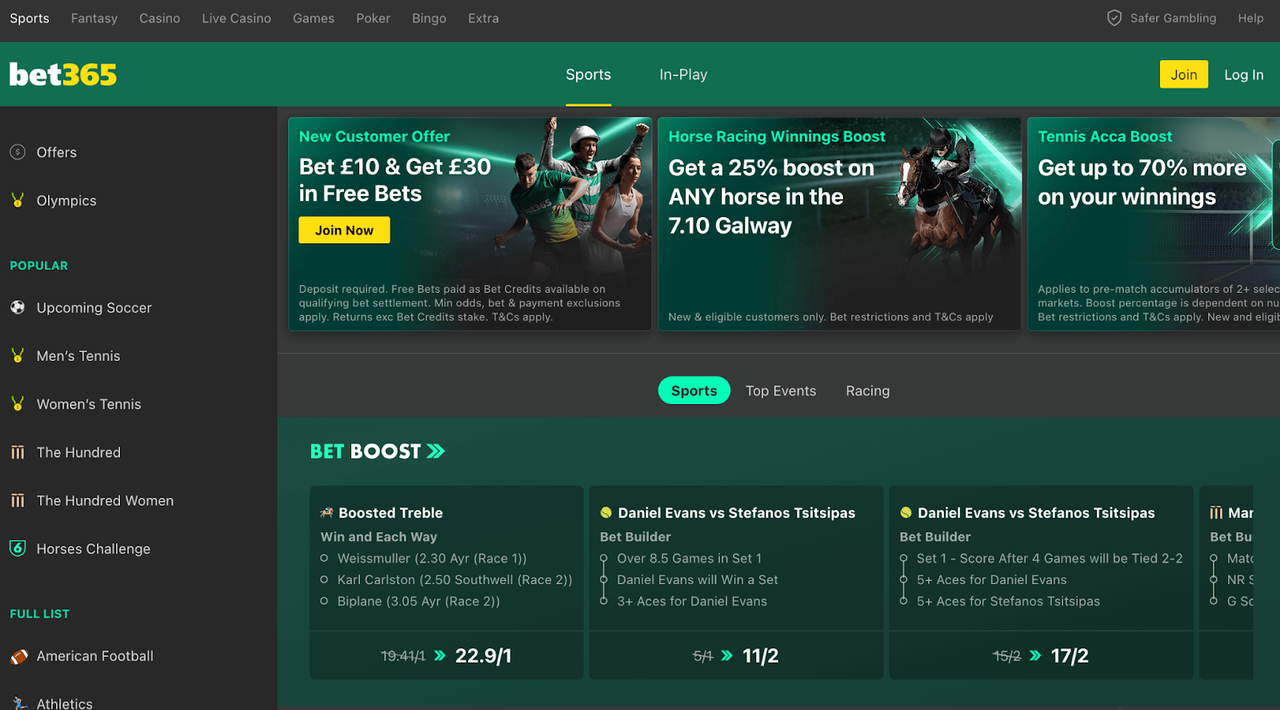Click the Safer Gambling shield icon
Image resolution: width=1280 pixels, height=710 pixels.
(x=1114, y=18)
